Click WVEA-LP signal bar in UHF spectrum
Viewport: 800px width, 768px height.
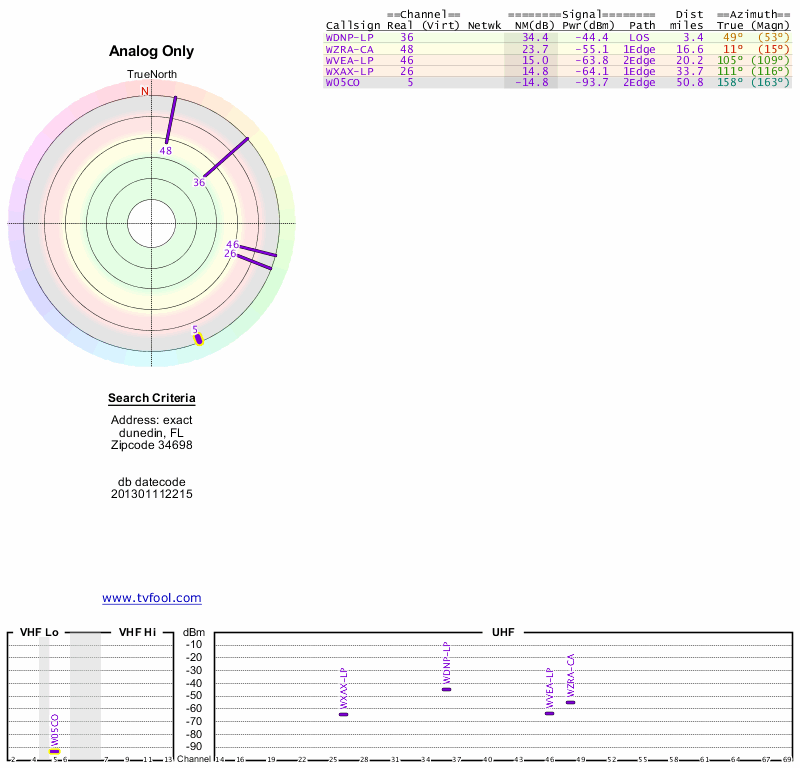point(549,713)
